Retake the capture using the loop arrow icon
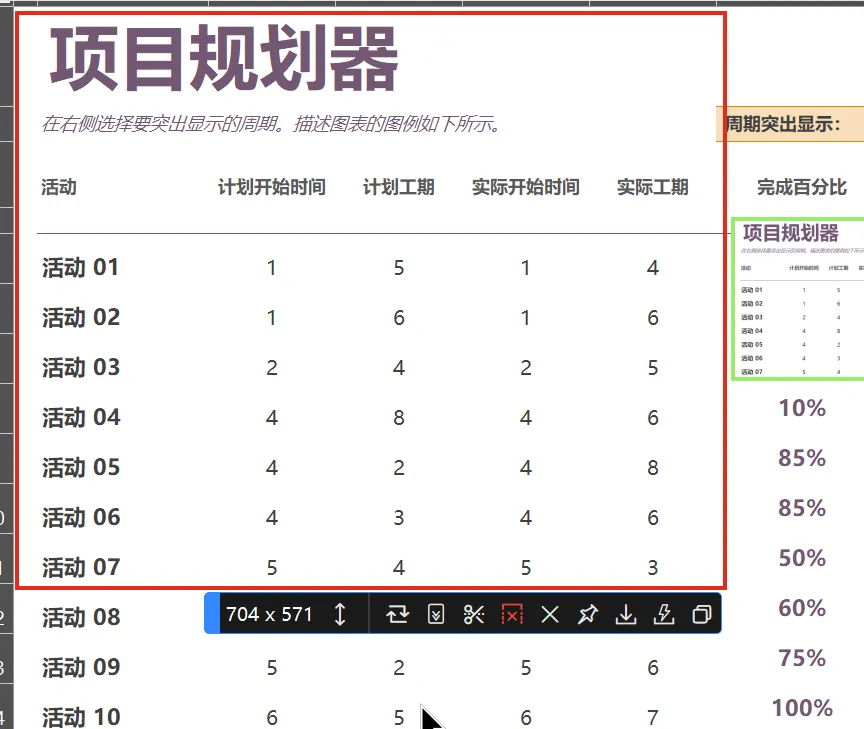864x729 pixels. point(398,615)
